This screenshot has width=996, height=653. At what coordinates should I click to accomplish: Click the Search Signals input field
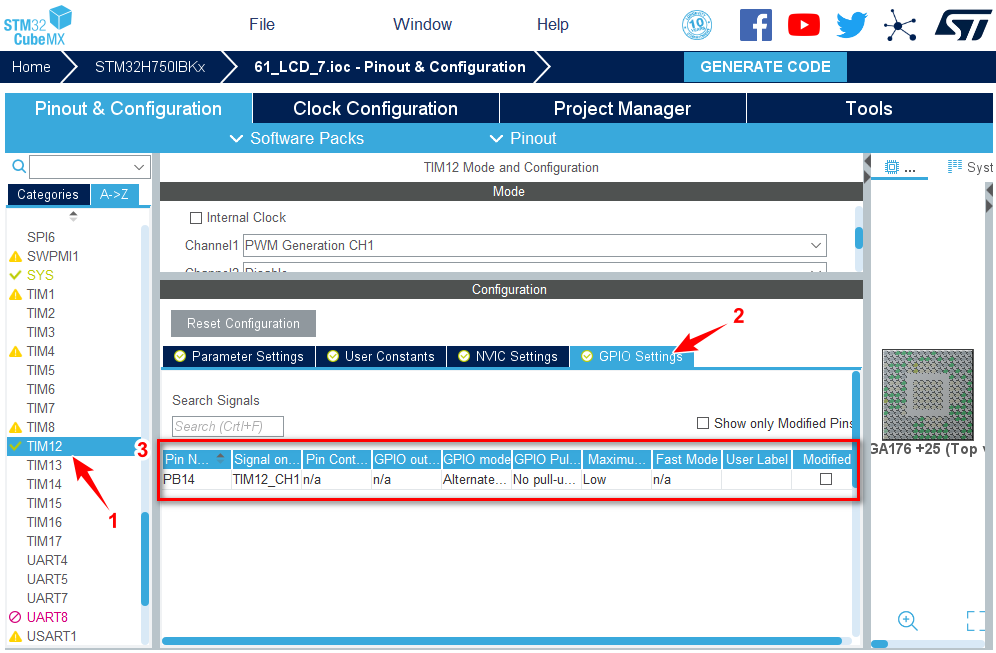pyautogui.click(x=228, y=426)
